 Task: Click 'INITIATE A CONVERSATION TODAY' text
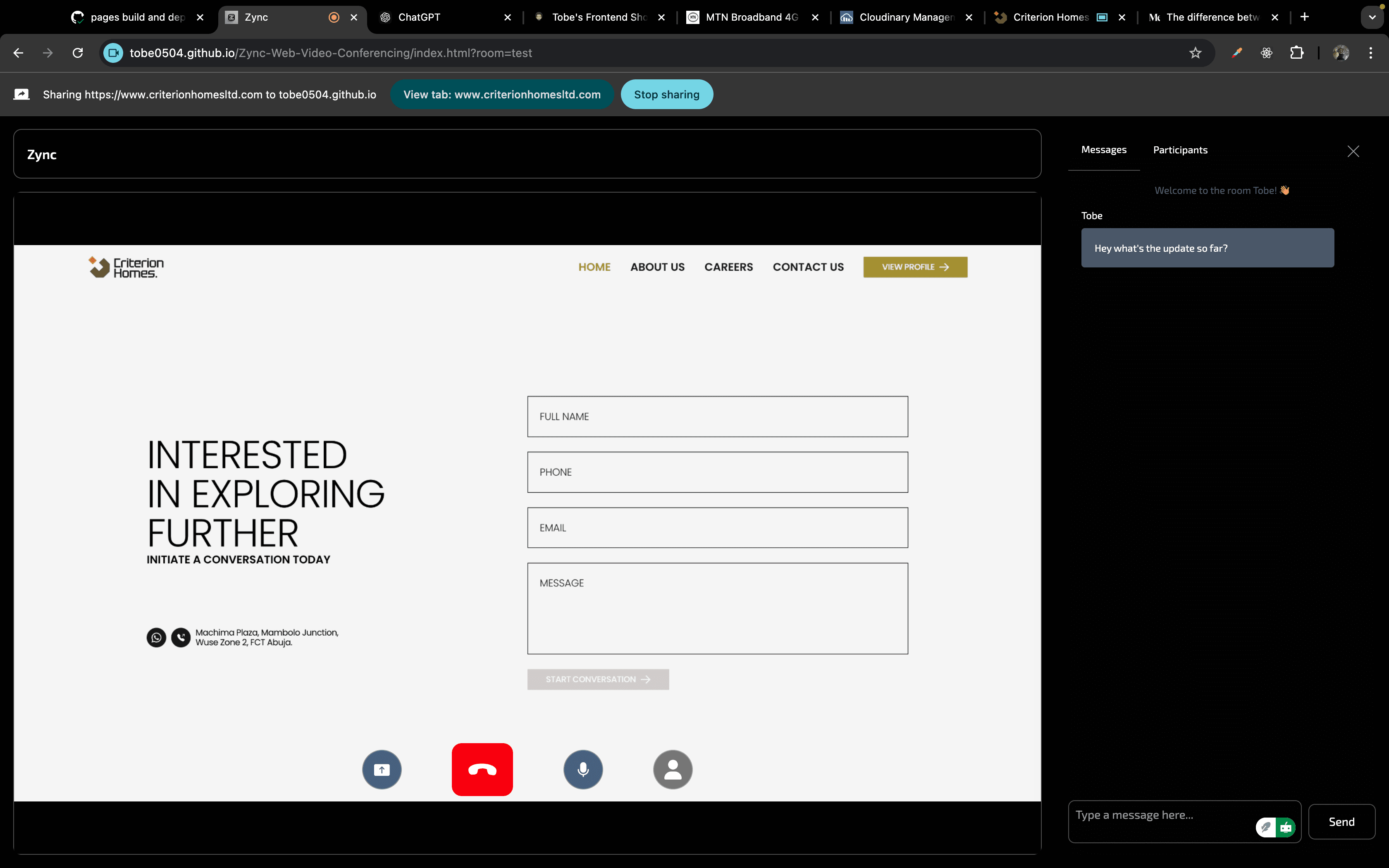click(238, 559)
